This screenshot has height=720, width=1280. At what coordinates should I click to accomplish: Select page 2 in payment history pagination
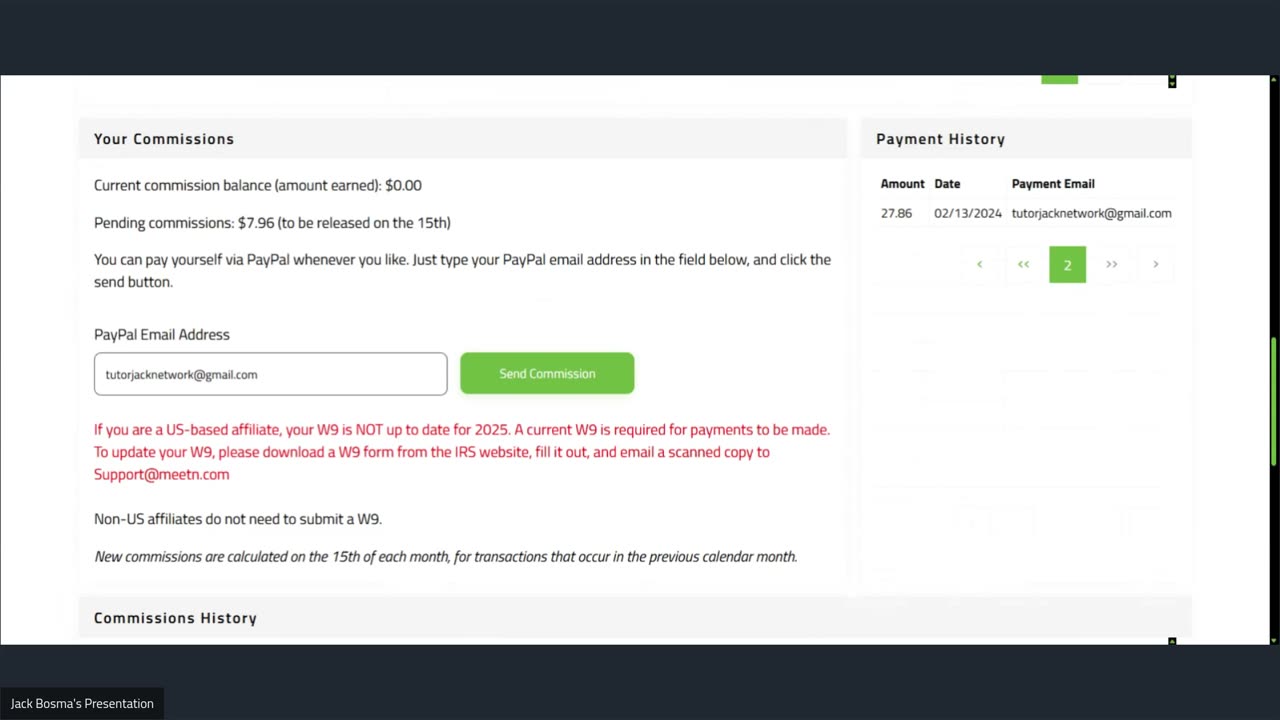pos(1067,264)
